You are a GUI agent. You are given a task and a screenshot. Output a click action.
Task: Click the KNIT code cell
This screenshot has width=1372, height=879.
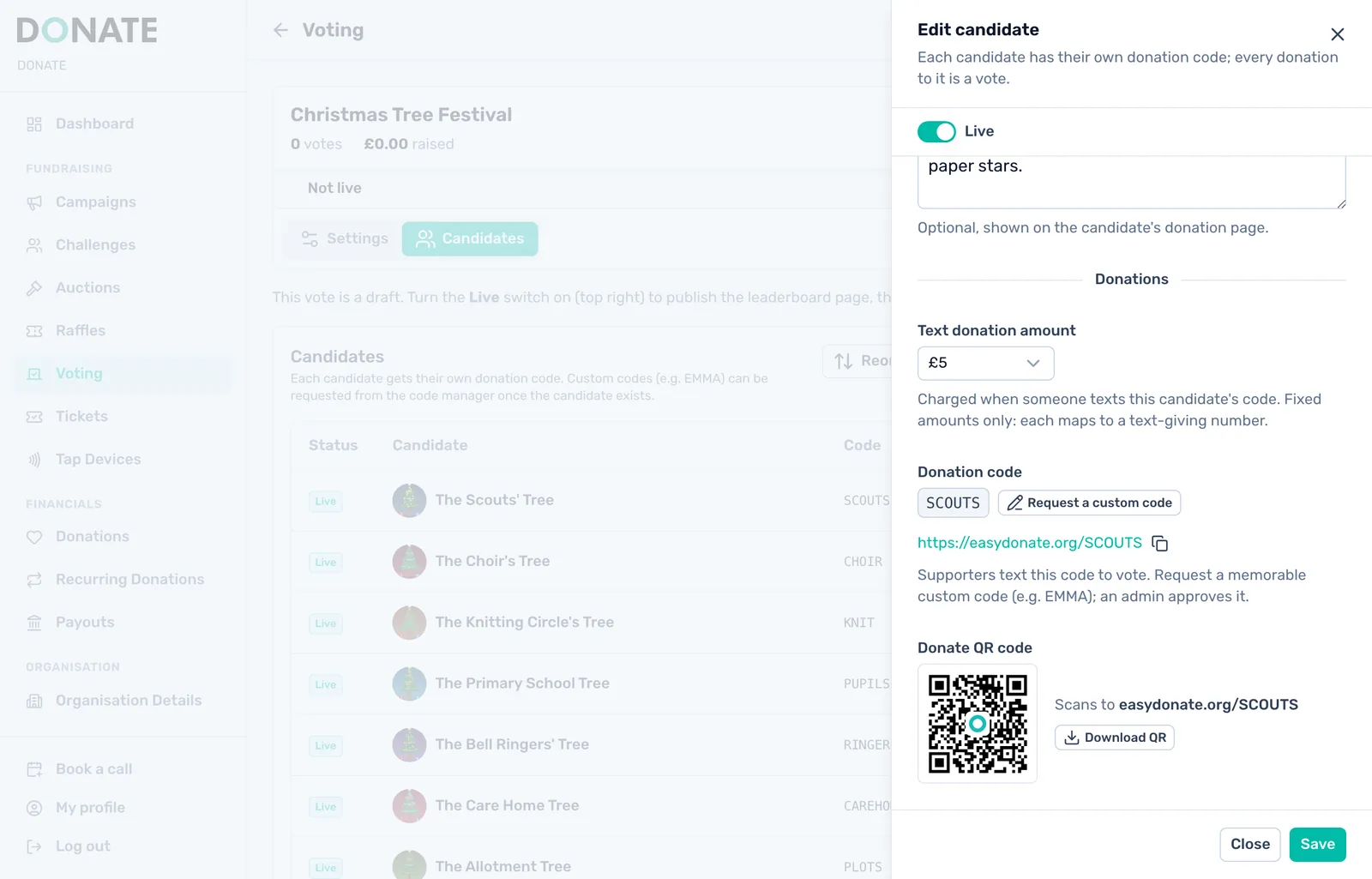(x=858, y=623)
